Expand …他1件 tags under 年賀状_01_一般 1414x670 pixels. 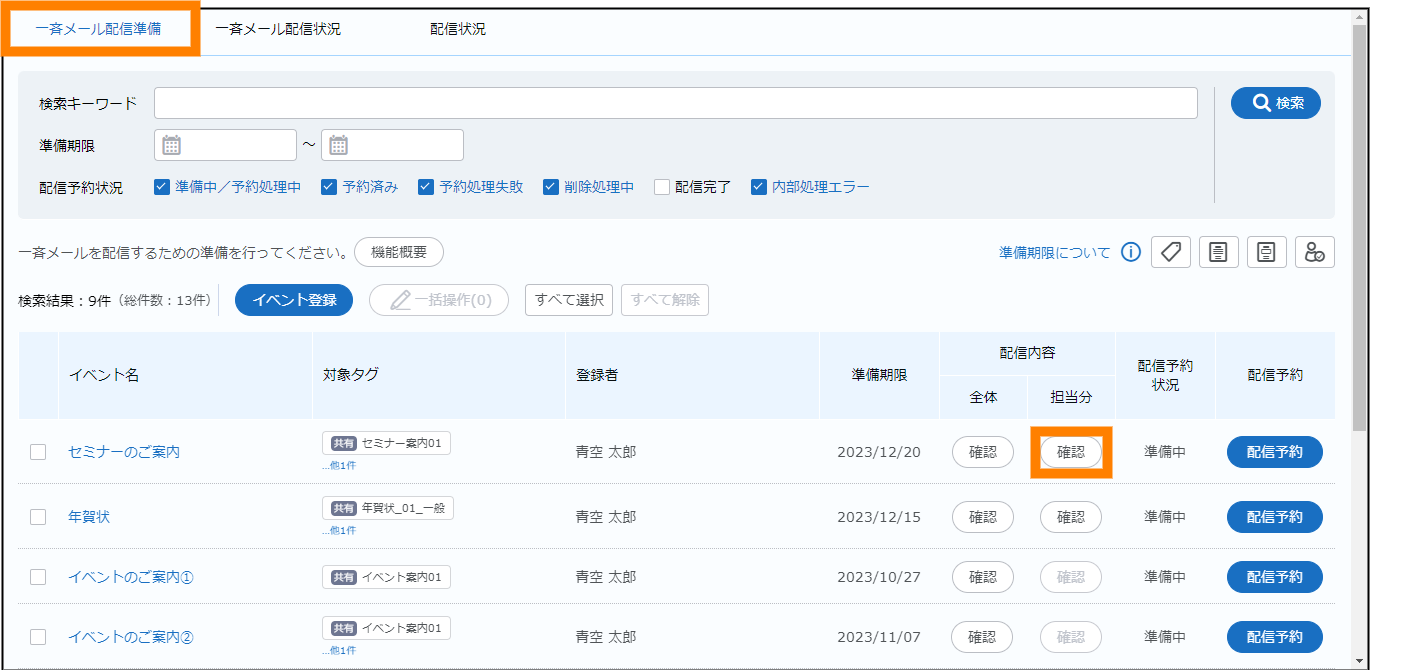point(338,530)
